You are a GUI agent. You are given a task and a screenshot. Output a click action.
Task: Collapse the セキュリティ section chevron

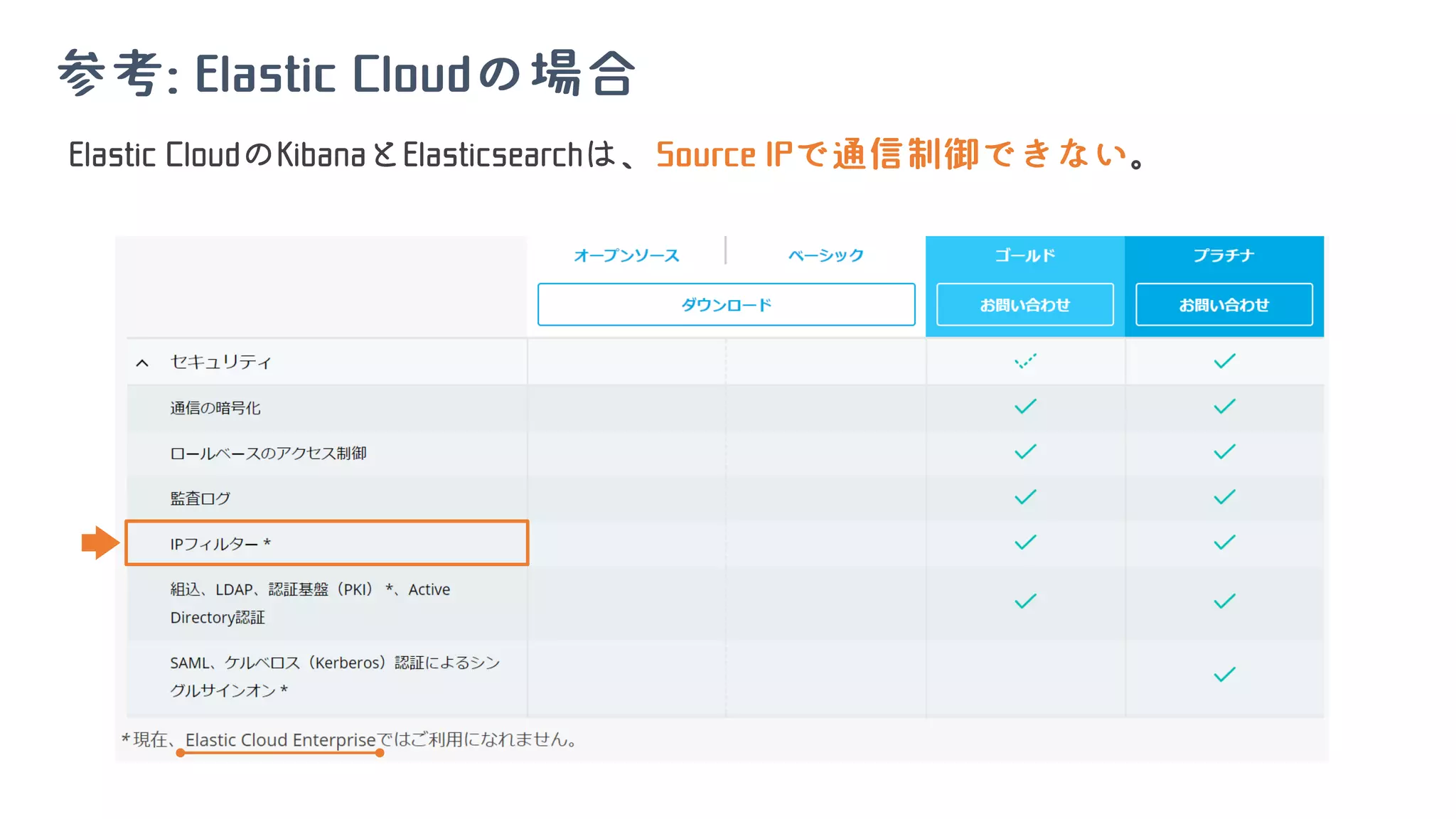pyautogui.click(x=142, y=363)
